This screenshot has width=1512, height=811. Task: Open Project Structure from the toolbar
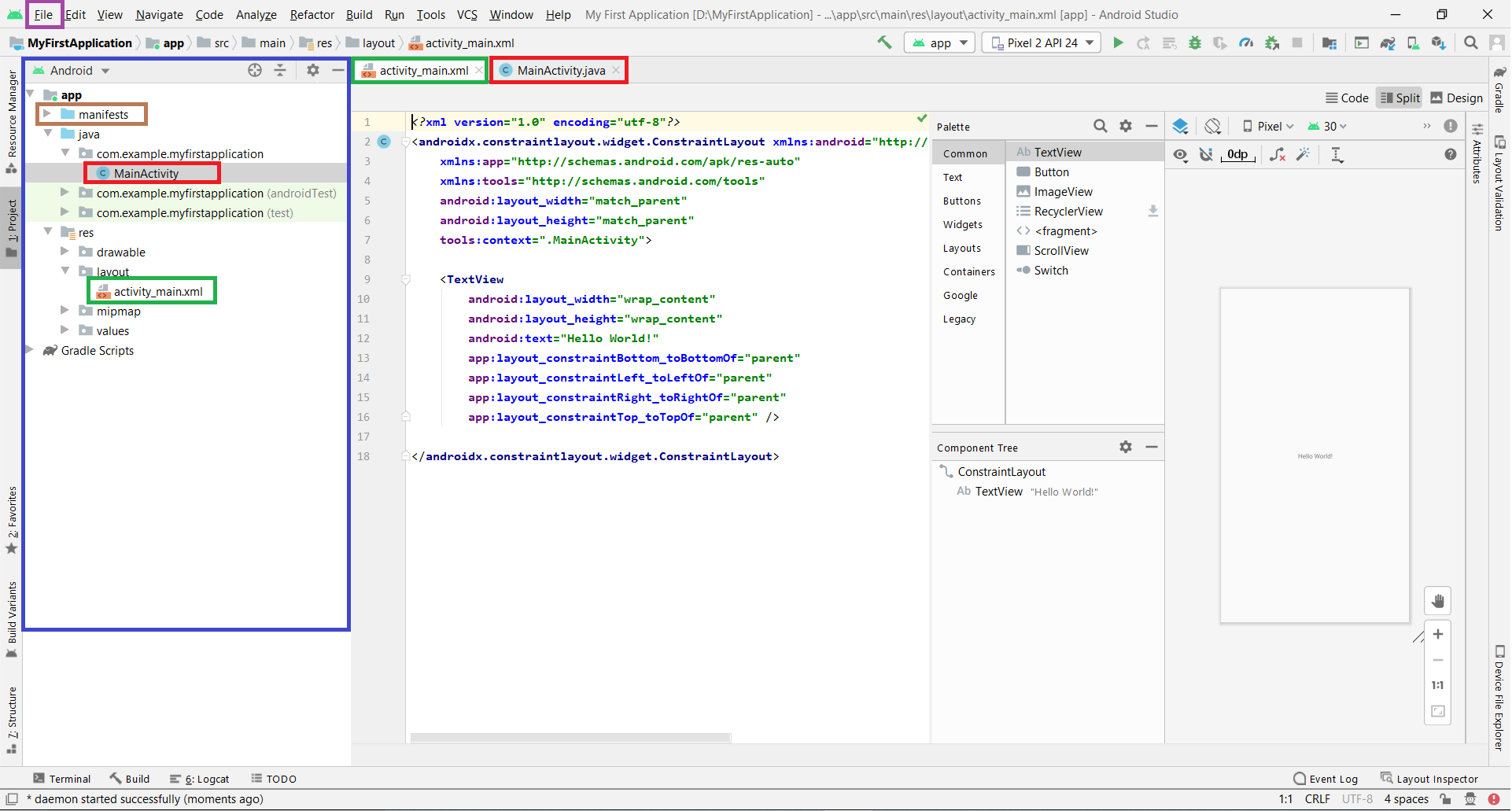[x=1329, y=43]
